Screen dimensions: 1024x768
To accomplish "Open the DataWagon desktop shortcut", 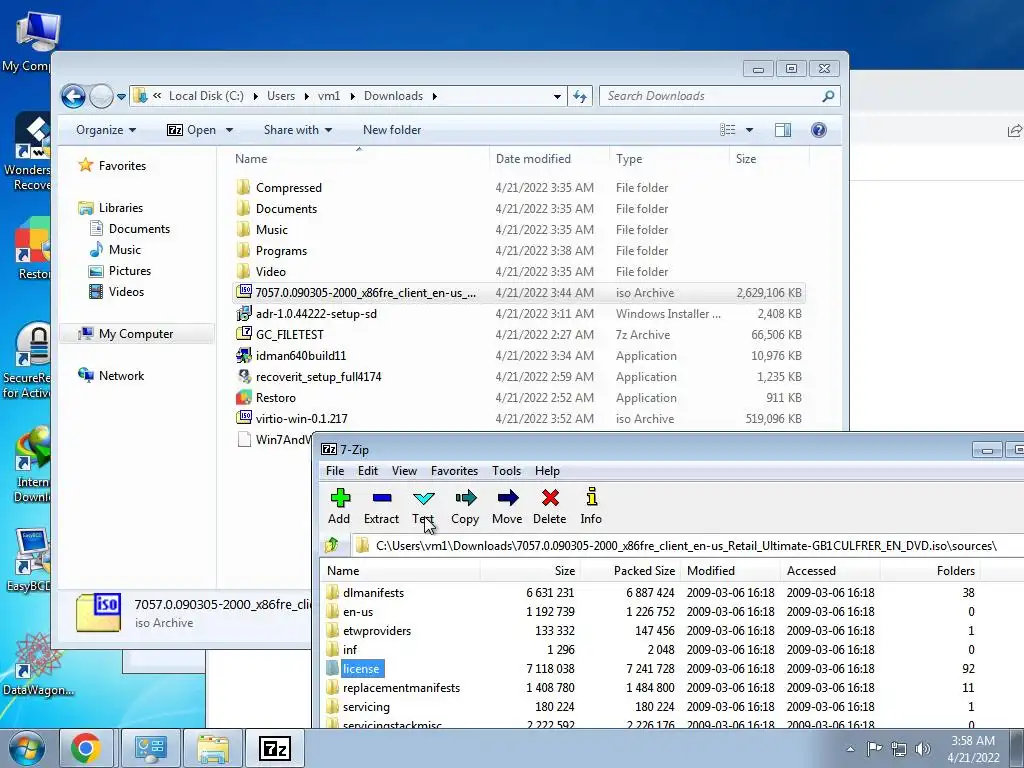I will tap(38, 665).
